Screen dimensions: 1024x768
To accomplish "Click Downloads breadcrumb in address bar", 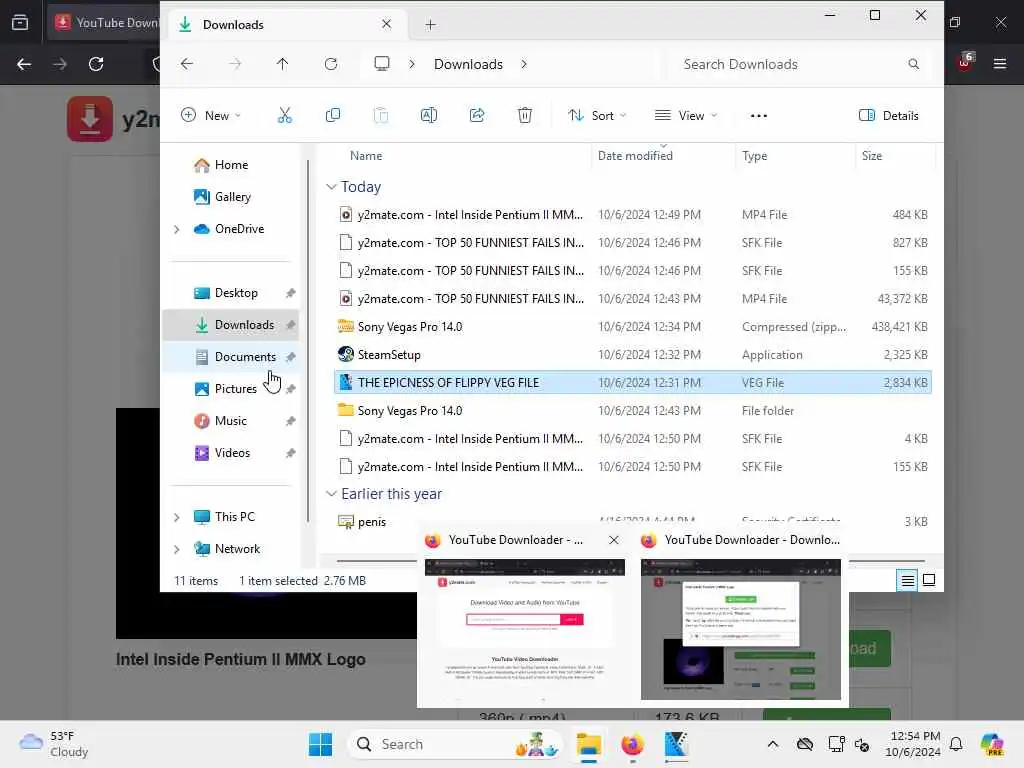I will (468, 64).
